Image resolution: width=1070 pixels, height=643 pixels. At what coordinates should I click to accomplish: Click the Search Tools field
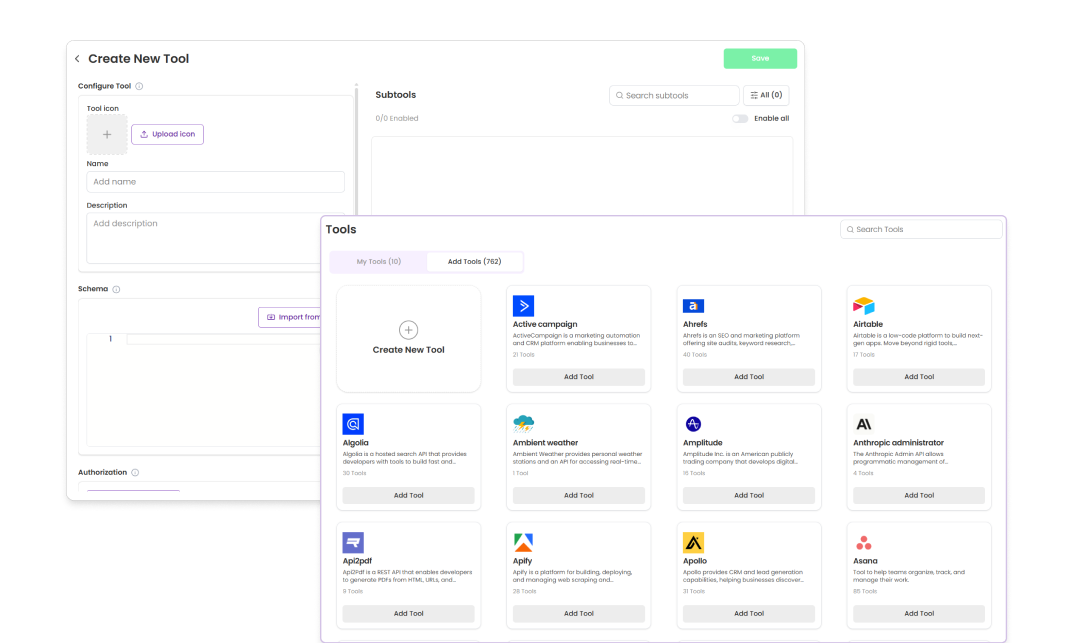click(x=921, y=229)
